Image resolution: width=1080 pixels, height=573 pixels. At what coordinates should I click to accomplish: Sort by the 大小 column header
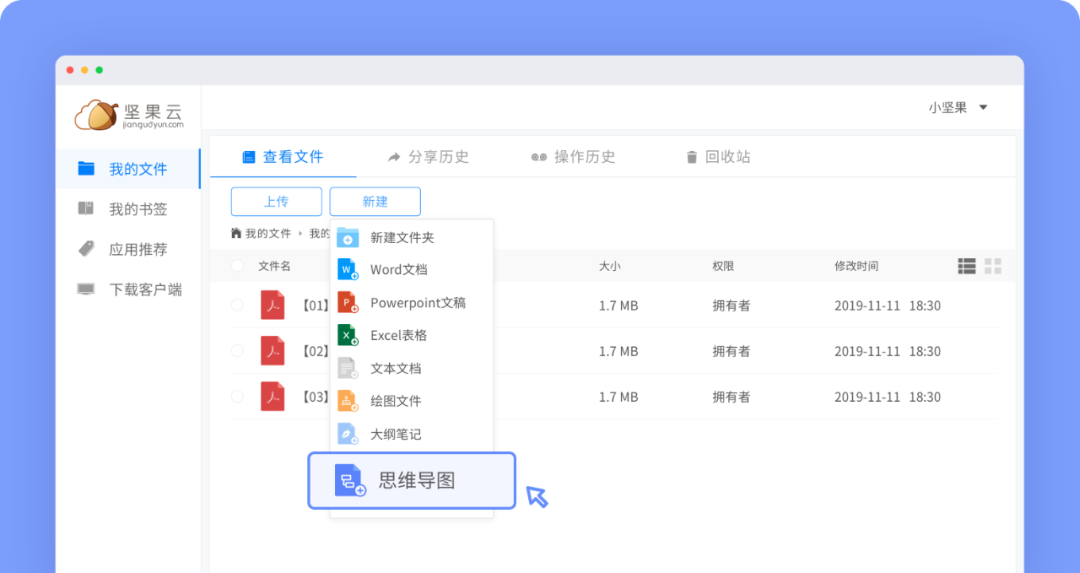[610, 266]
